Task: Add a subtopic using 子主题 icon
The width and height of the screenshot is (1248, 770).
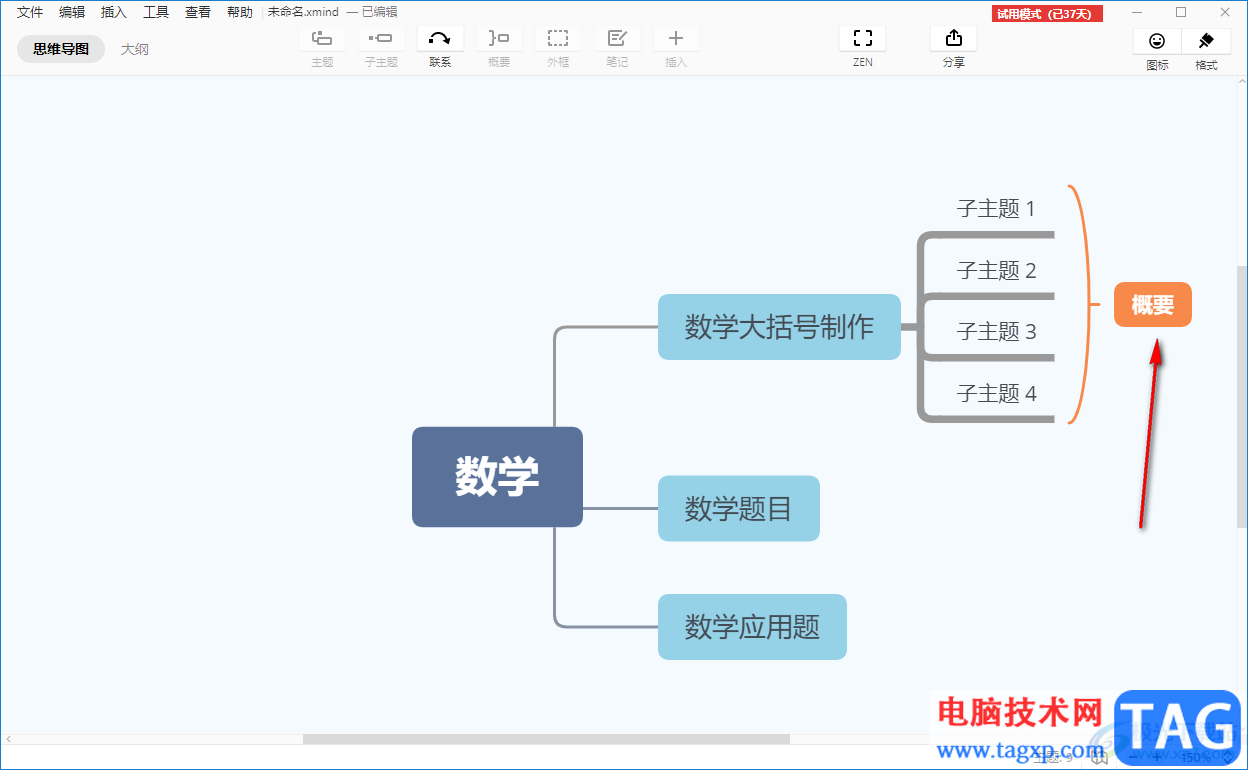Action: point(381,38)
